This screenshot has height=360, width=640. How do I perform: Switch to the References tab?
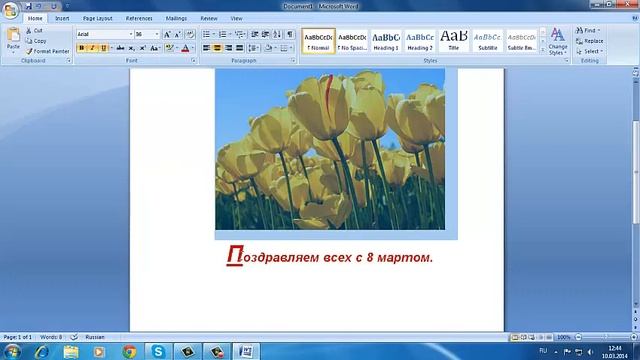(139, 18)
